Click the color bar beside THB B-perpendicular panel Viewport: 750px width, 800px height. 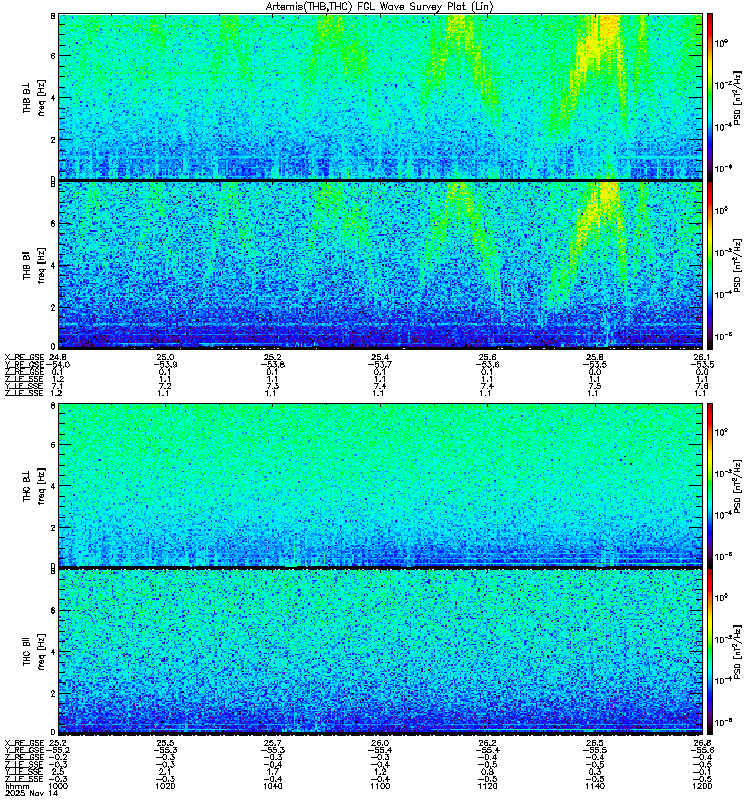click(x=710, y=96)
